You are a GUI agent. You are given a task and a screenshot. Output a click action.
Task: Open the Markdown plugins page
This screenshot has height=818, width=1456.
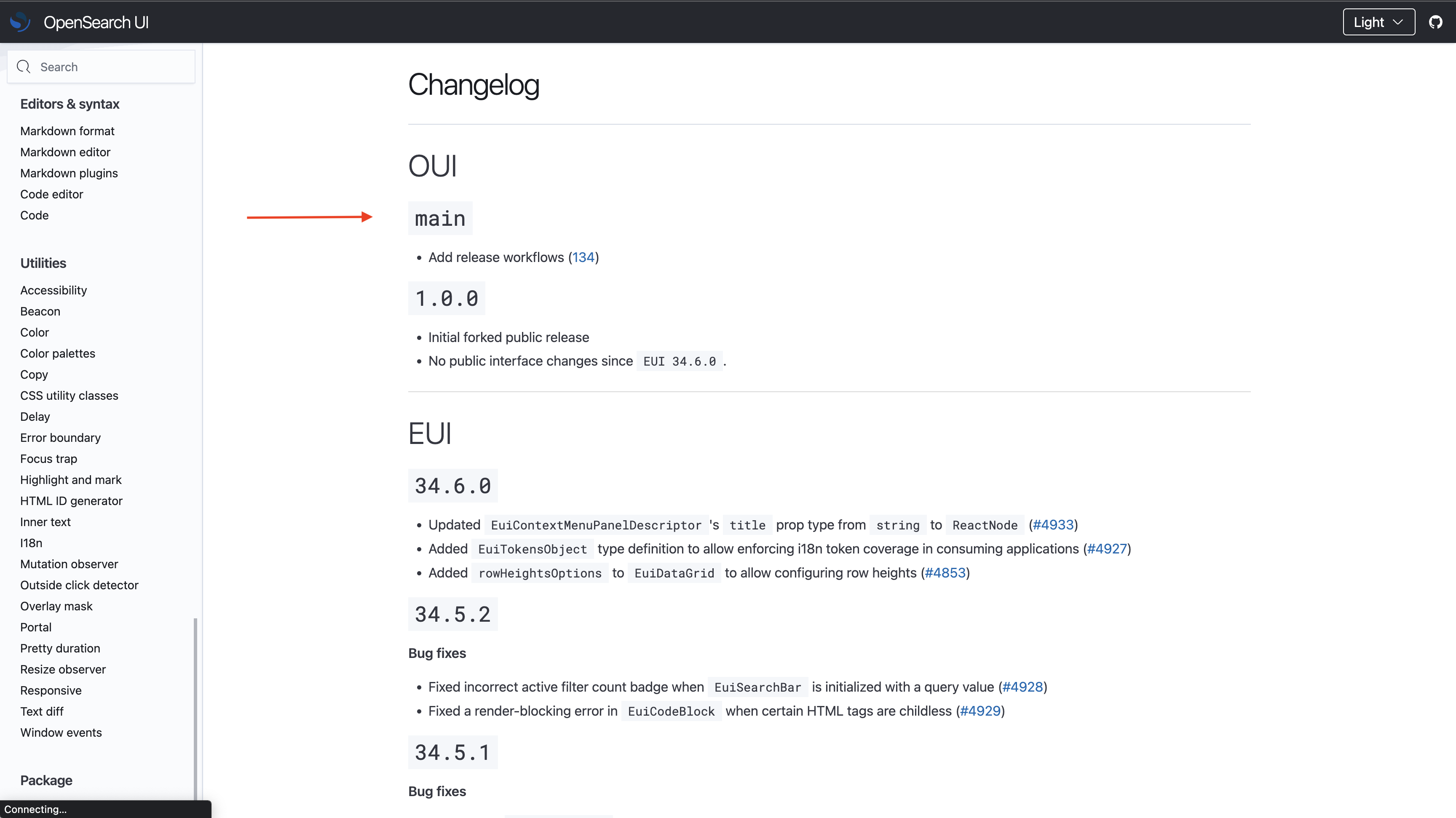click(68, 173)
